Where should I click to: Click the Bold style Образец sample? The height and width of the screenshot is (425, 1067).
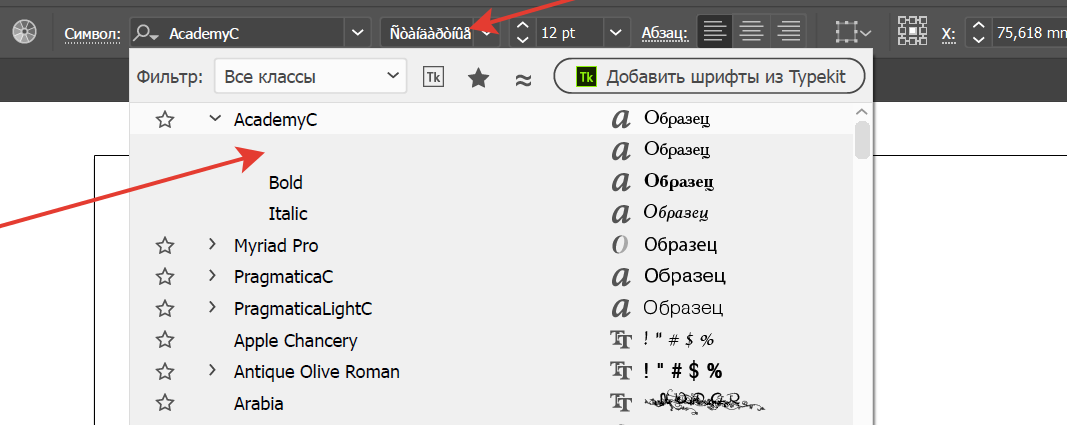pos(679,182)
